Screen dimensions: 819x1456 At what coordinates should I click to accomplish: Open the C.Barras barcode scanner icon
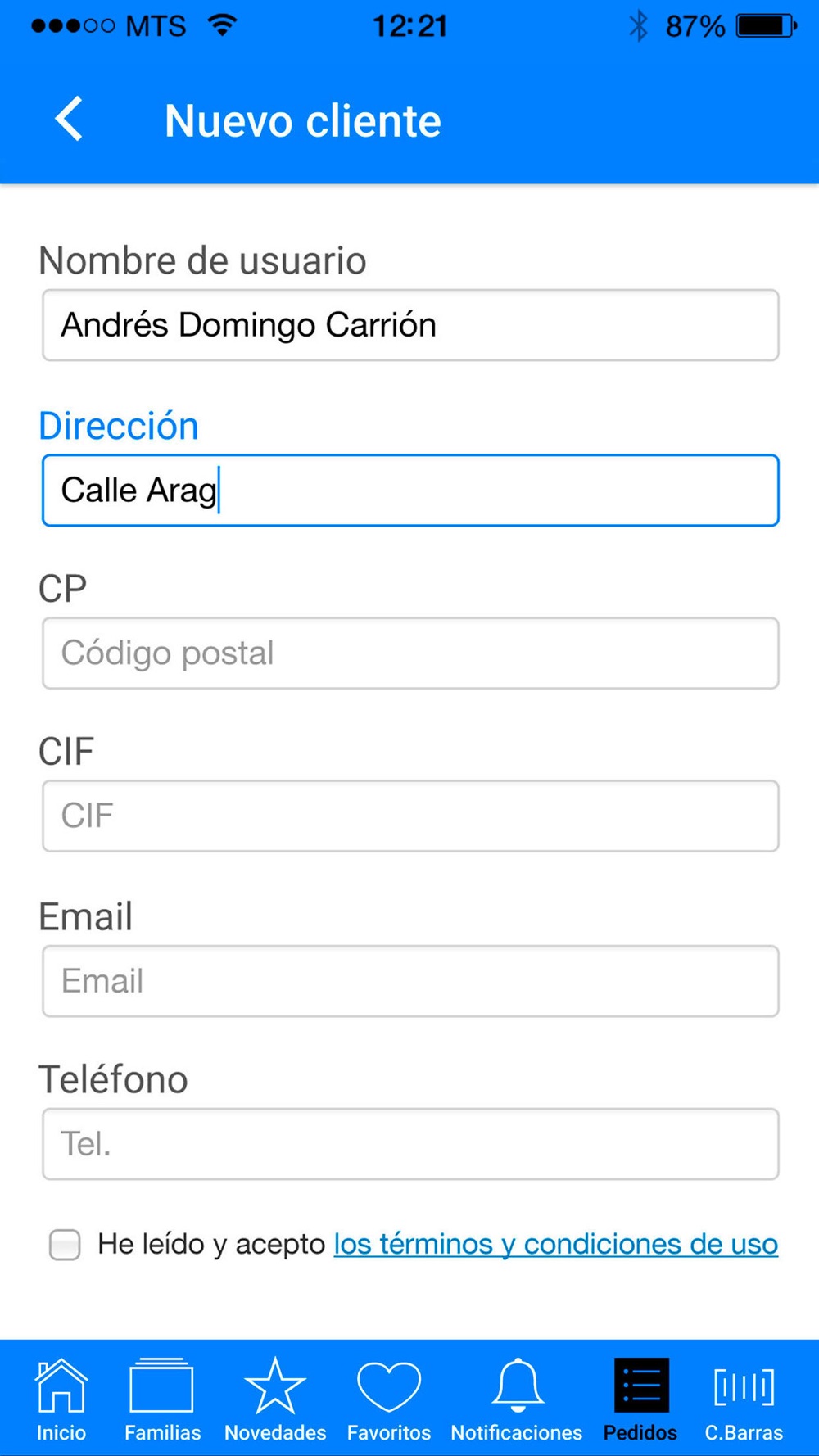pos(744,1386)
